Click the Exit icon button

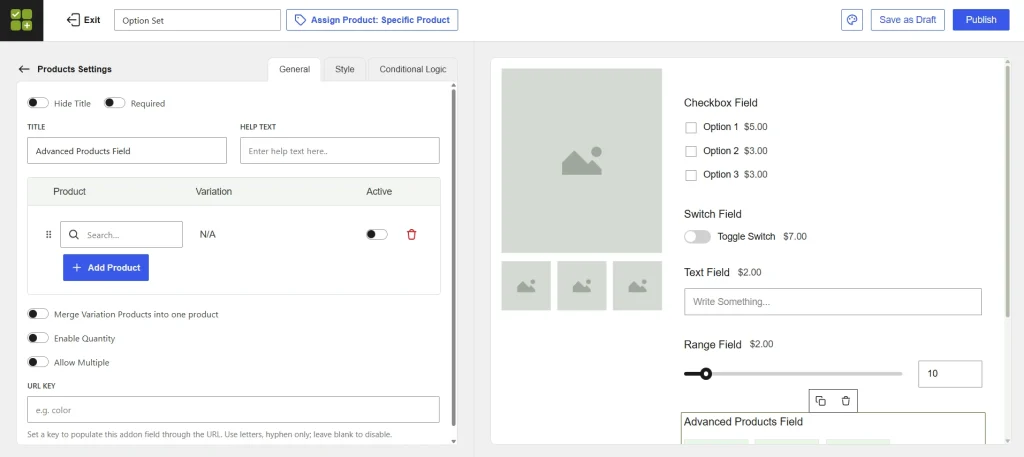(84, 20)
